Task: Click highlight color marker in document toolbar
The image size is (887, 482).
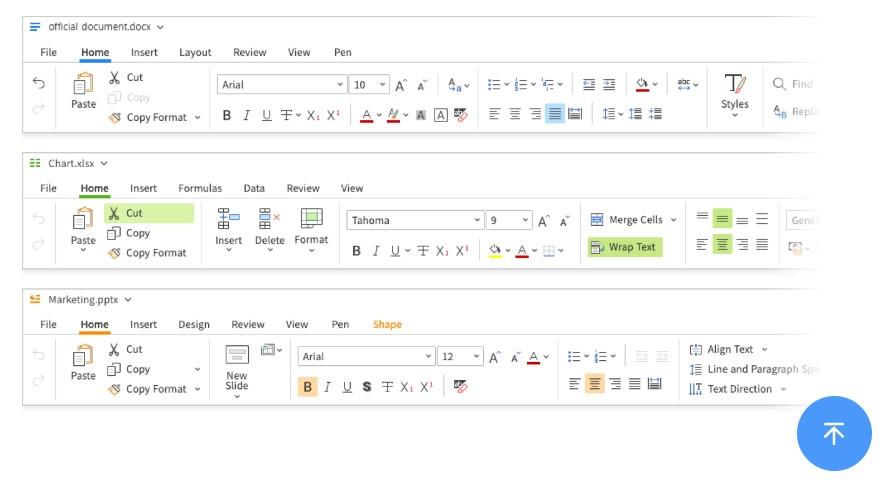Action: click(394, 115)
